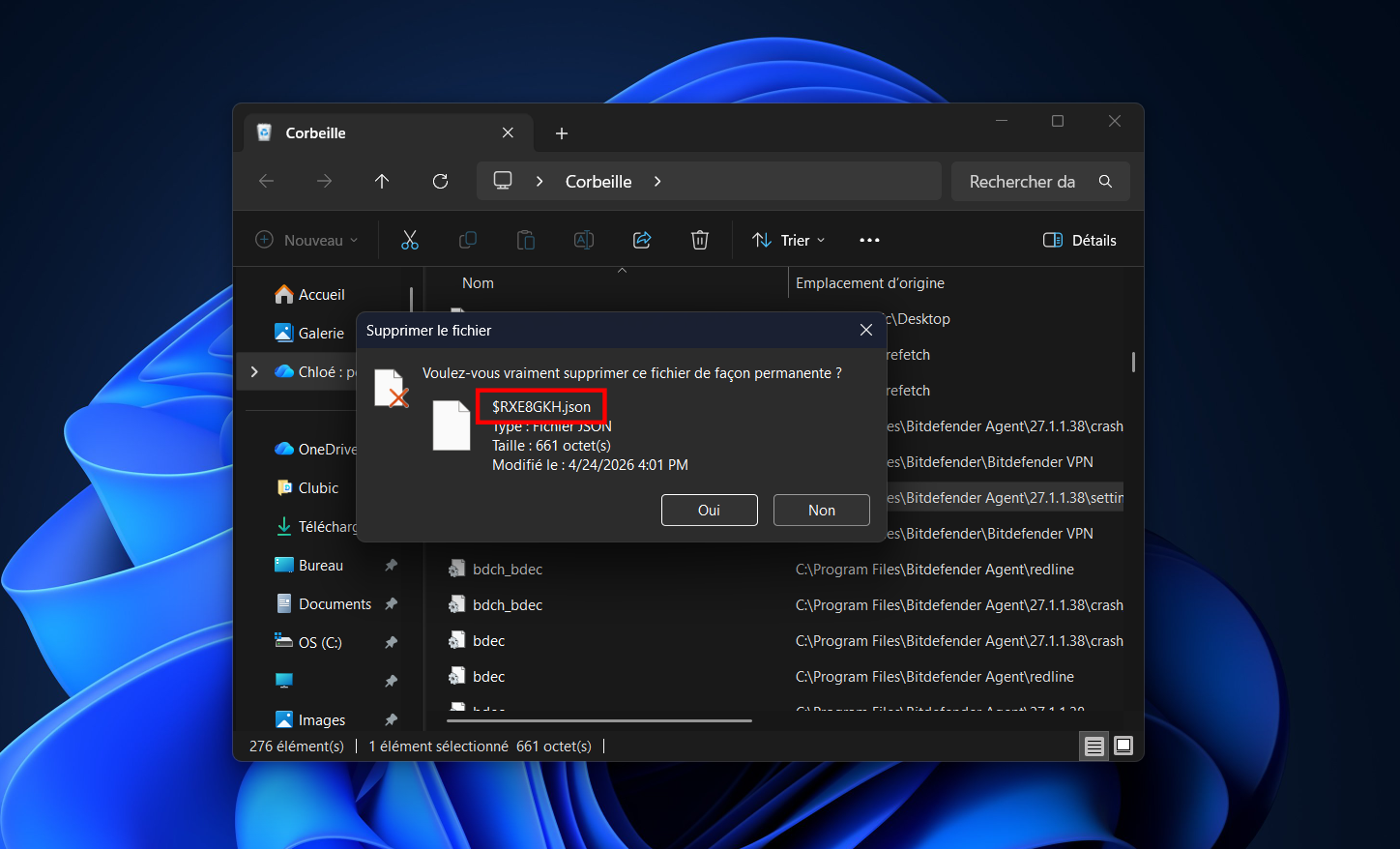Switch to large thumbnails view icon
Image resolution: width=1400 pixels, height=849 pixels.
click(x=1123, y=746)
